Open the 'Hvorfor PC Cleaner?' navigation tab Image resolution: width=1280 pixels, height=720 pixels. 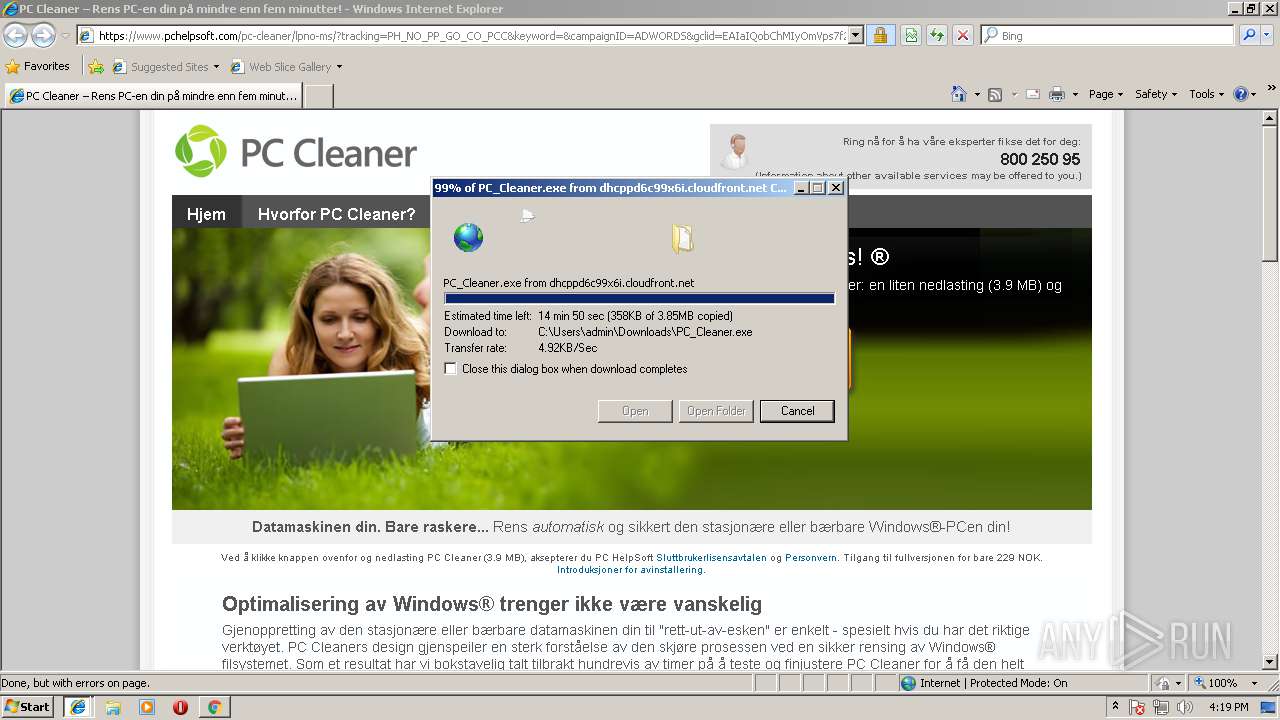[x=336, y=214]
